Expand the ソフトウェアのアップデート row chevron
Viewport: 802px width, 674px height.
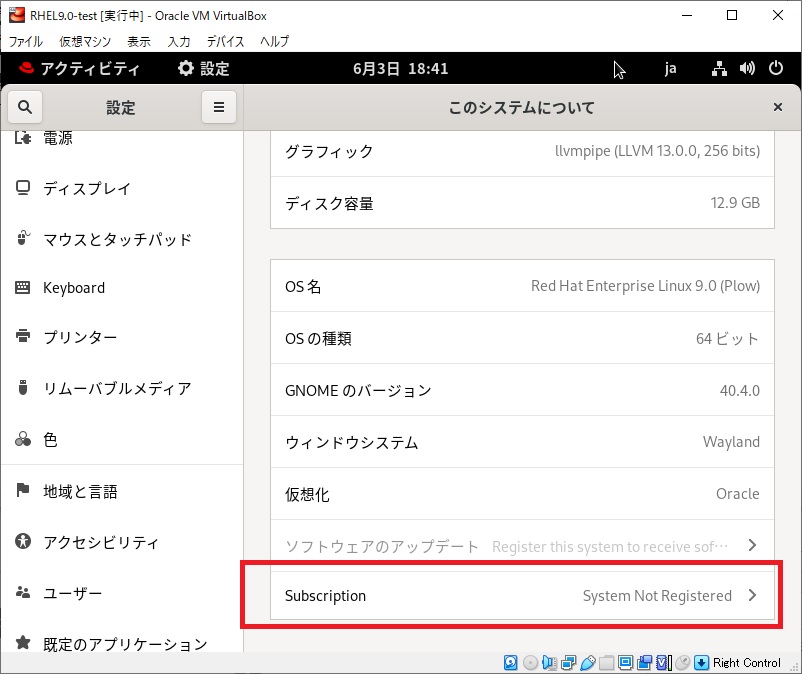[752, 545]
